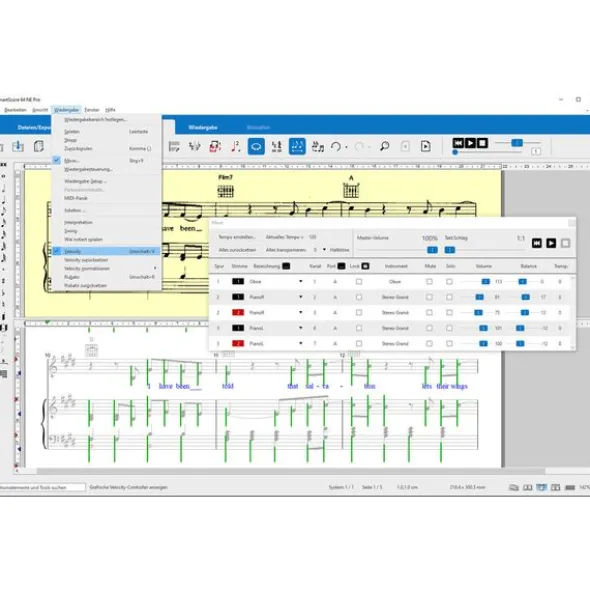Toggle the checked Mixer... menu item
Viewport: 590px width, 591px height.
click(x=107, y=161)
